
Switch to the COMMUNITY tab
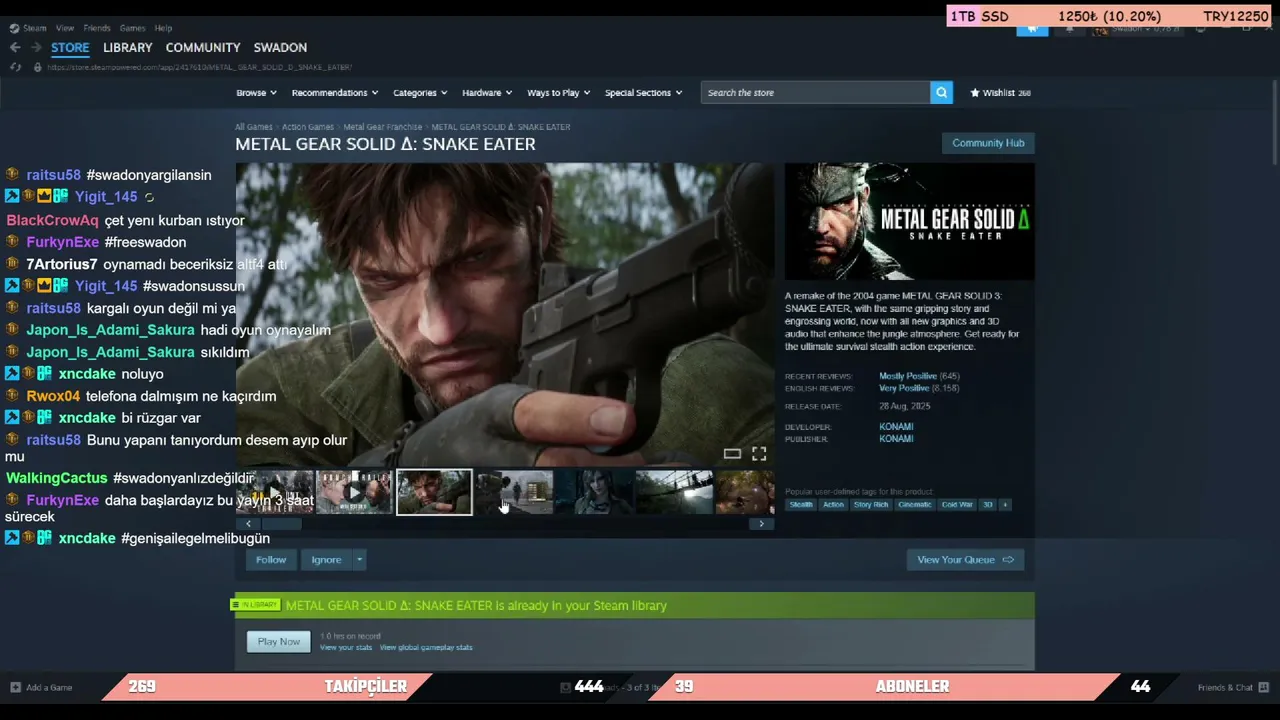[x=203, y=48]
